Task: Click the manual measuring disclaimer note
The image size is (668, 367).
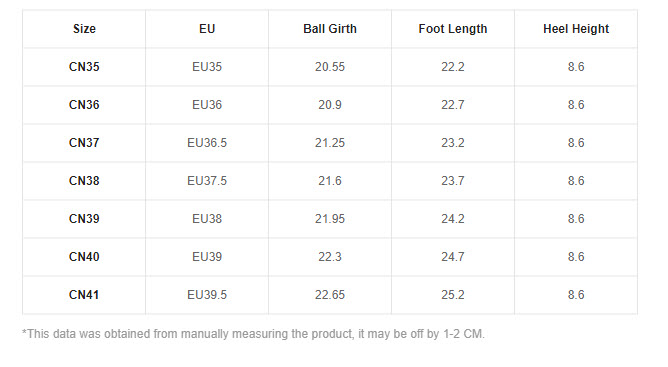Action: (x=253, y=334)
